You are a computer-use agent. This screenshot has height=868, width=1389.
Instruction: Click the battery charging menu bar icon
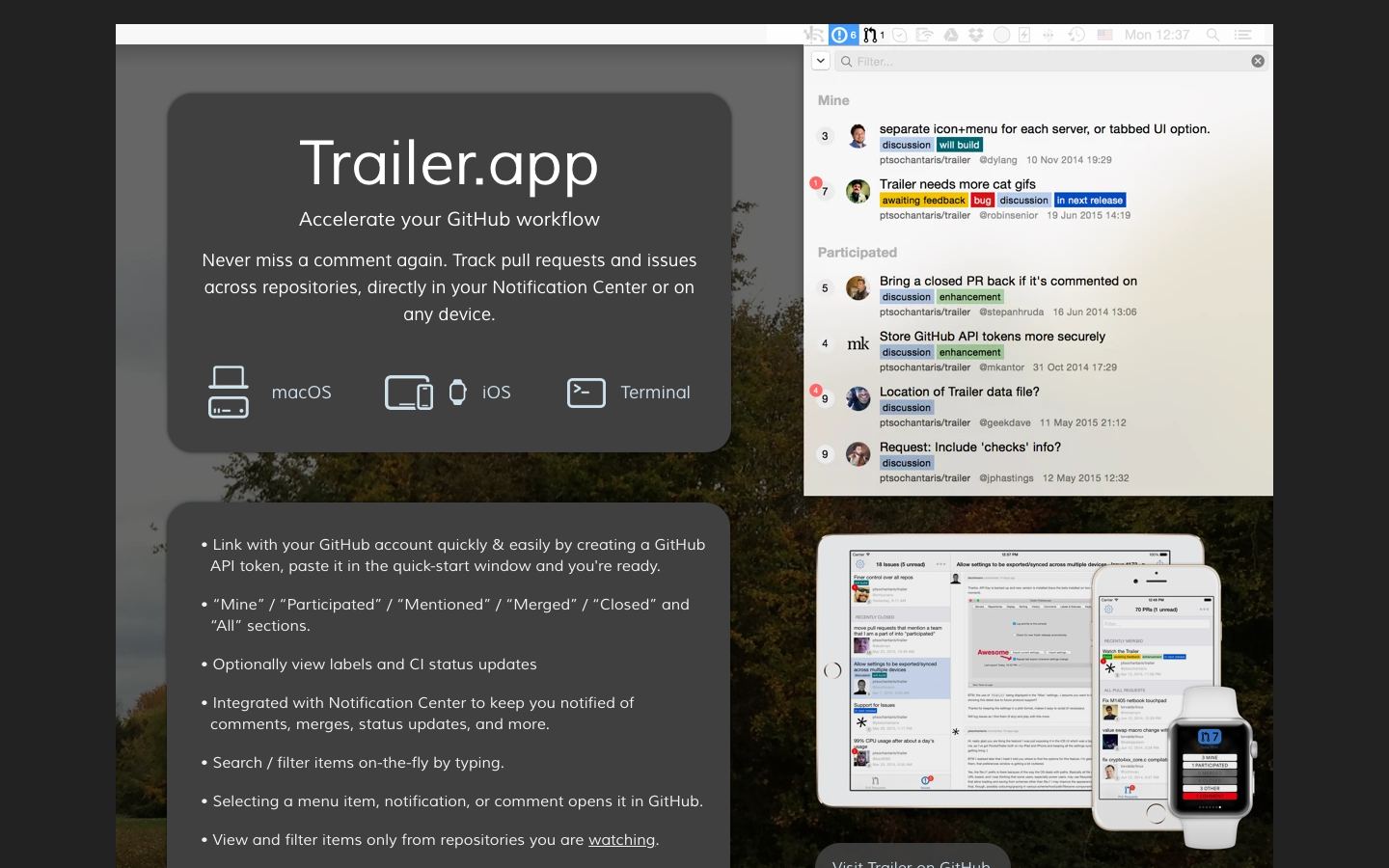[1024, 35]
